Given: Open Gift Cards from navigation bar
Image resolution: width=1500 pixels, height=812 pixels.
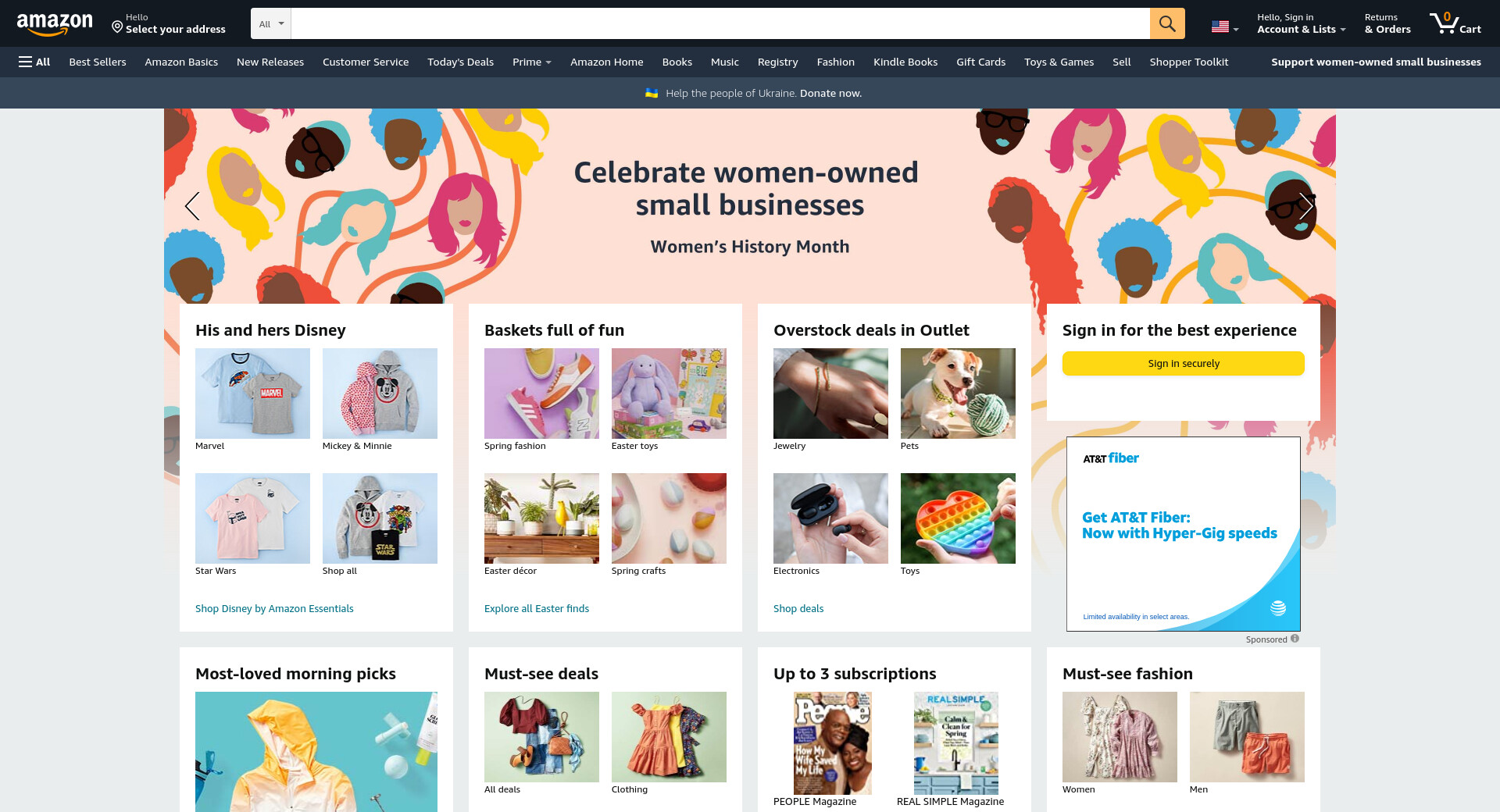Looking at the screenshot, I should [x=980, y=62].
